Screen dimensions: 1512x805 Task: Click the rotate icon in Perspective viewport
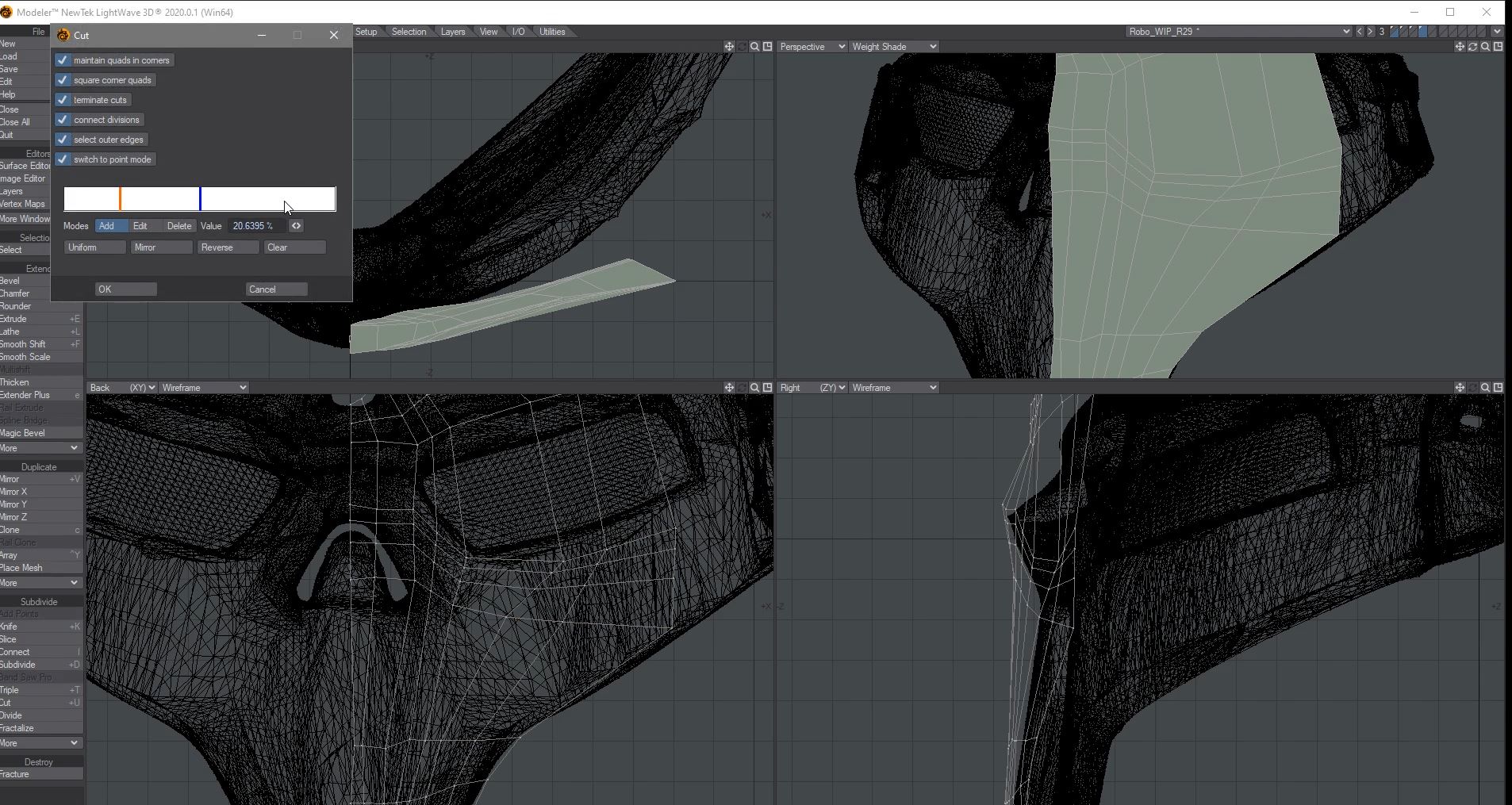point(1472,47)
